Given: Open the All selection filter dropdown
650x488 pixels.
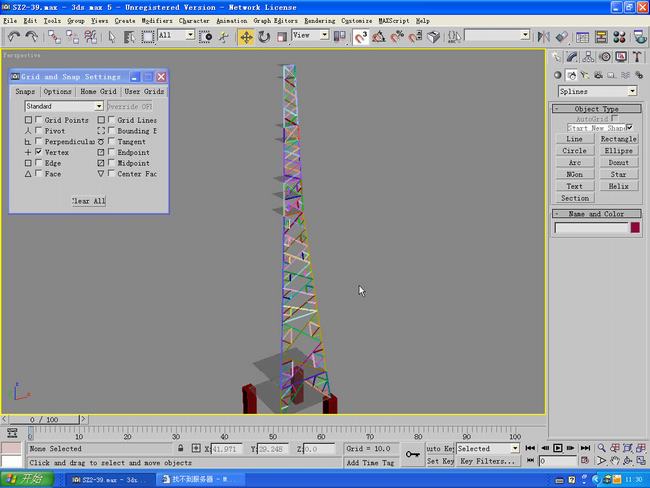Looking at the screenshot, I should (190, 35).
